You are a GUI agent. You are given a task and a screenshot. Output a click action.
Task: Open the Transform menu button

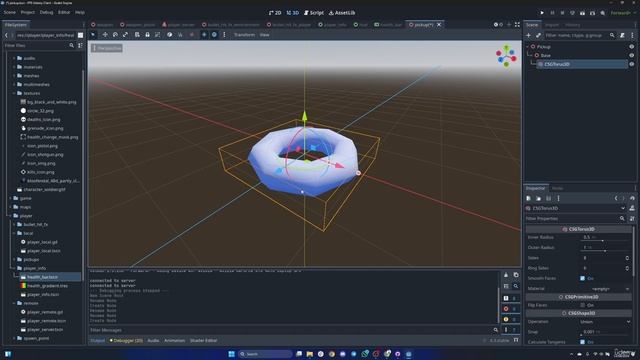[x=244, y=35]
